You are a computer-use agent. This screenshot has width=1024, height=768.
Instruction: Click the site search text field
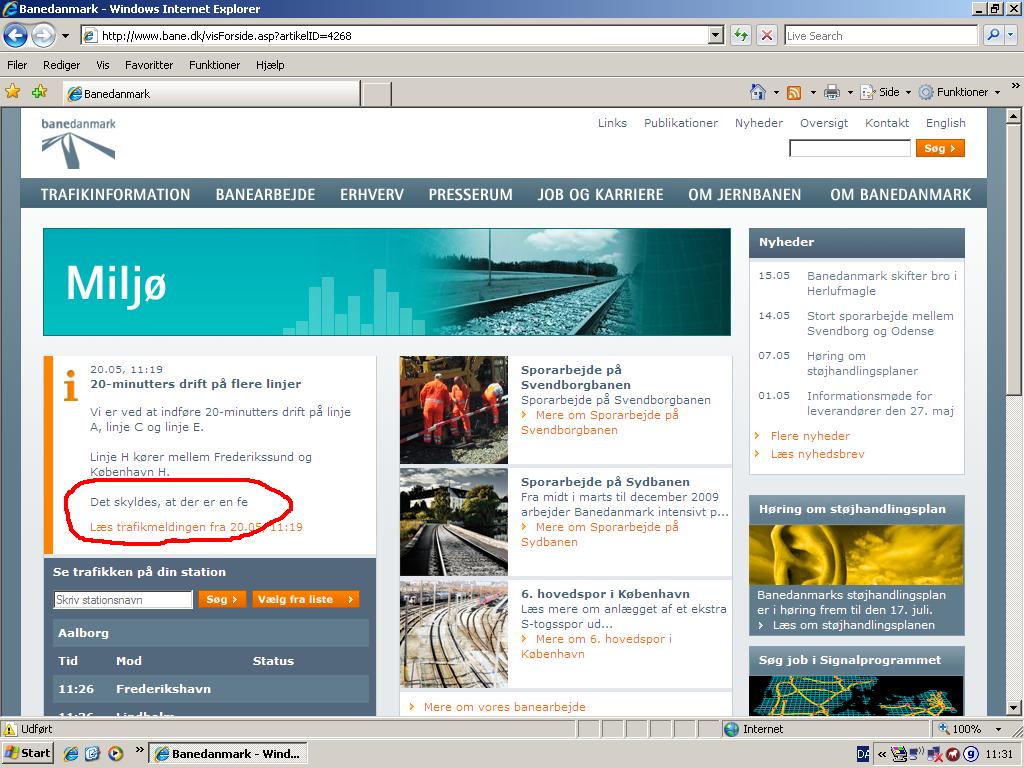click(850, 148)
